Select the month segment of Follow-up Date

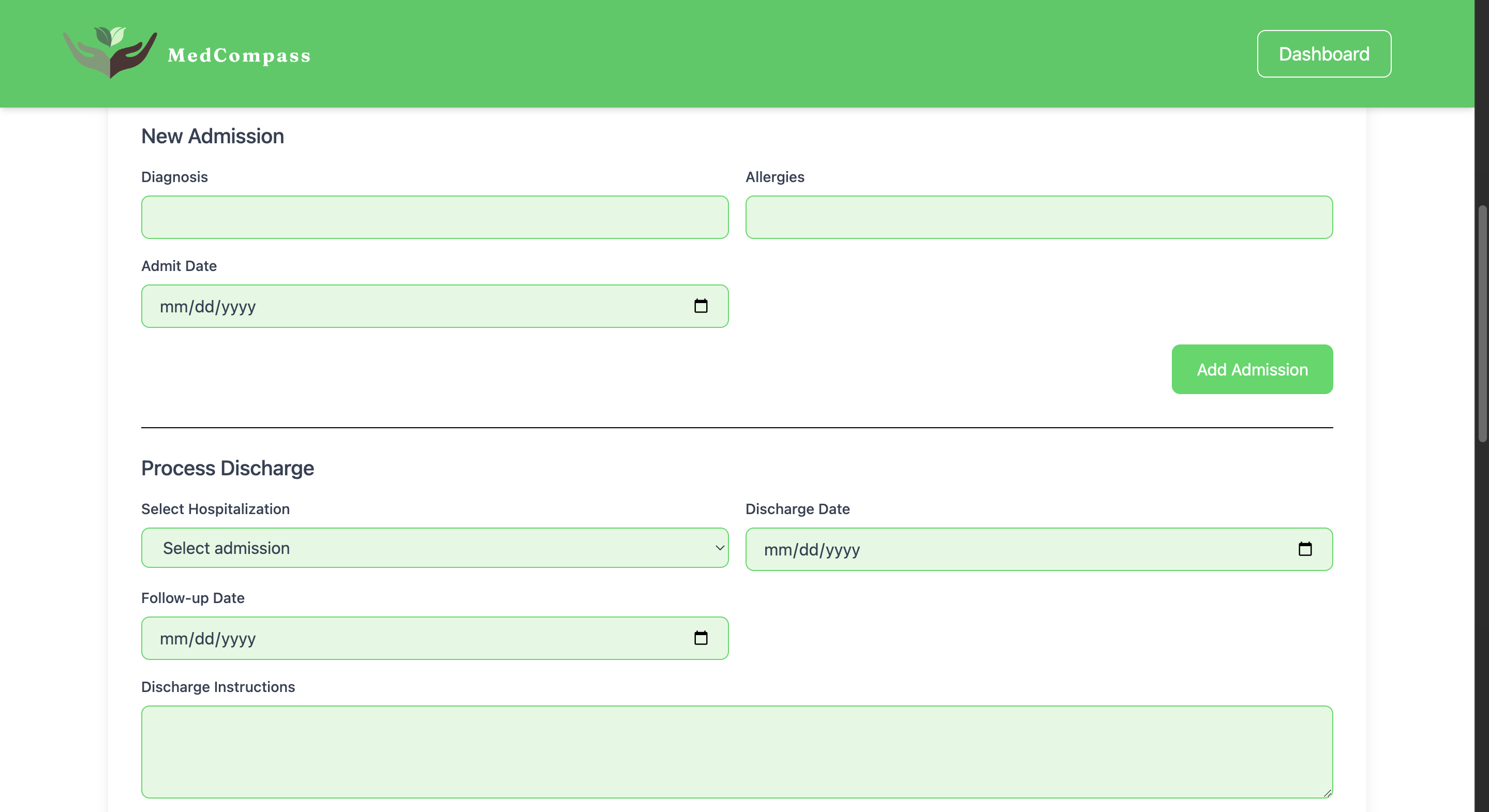(x=173, y=639)
